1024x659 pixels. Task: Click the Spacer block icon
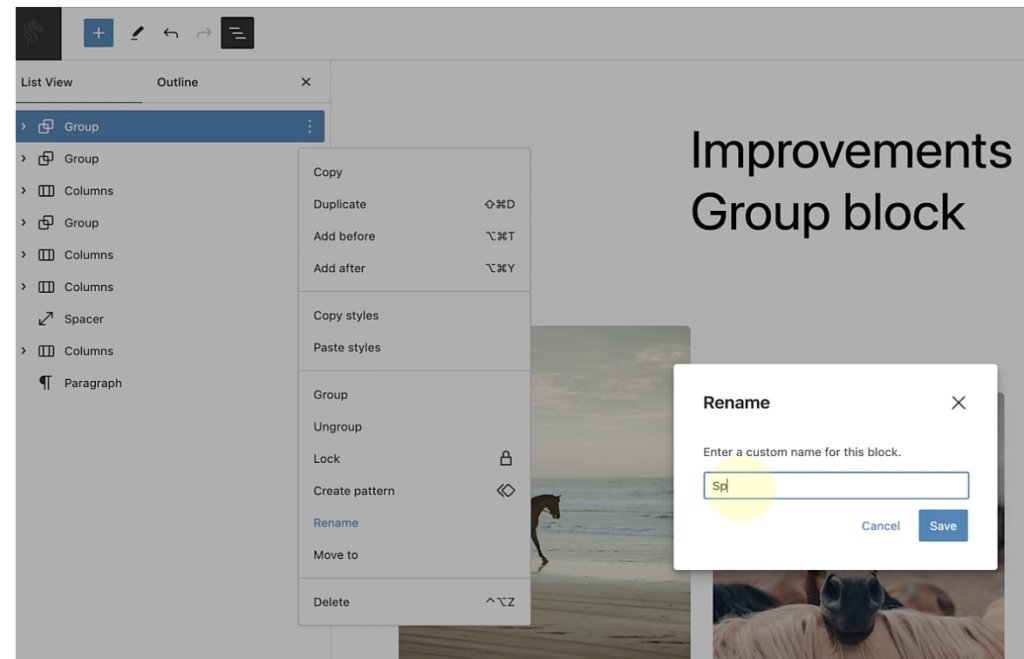pos(46,319)
